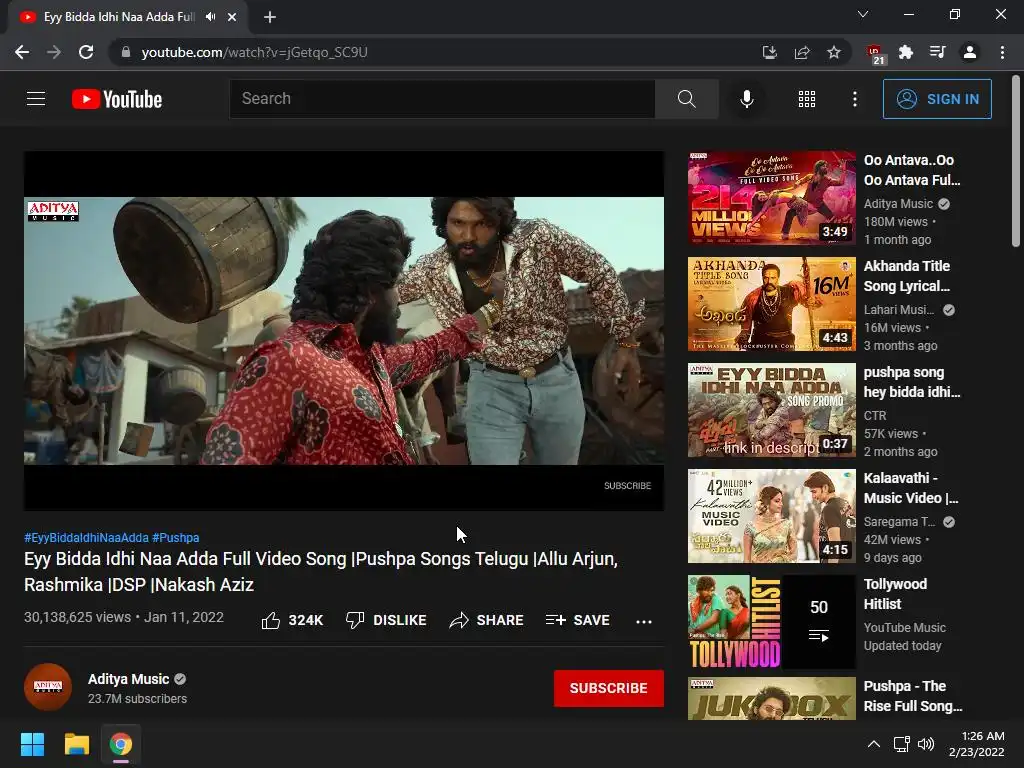
Task: Open Tollywood Hitlist playlist thumbnail
Action: tap(771, 622)
